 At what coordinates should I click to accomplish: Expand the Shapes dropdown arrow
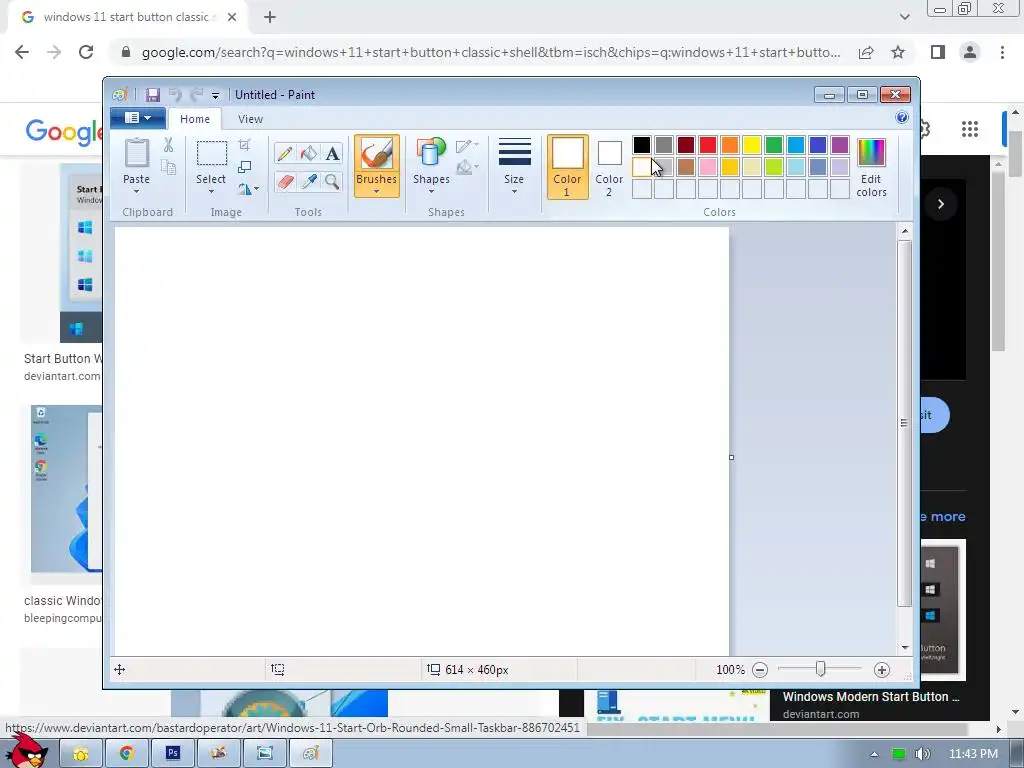[431, 191]
